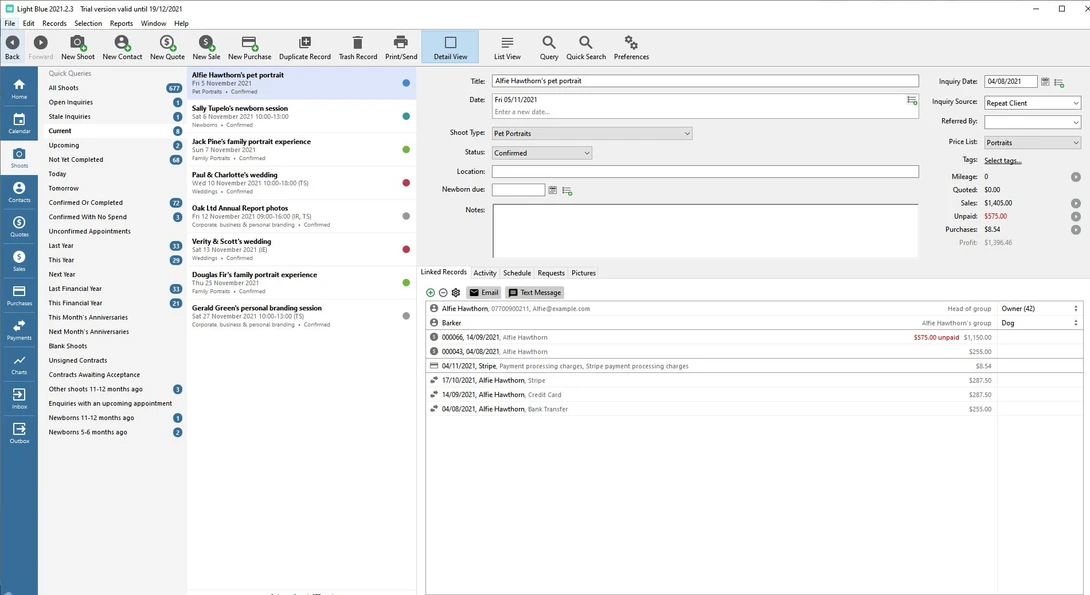Switch to the Pictures tab
Image resolution: width=1090 pixels, height=595 pixels.
click(x=583, y=273)
